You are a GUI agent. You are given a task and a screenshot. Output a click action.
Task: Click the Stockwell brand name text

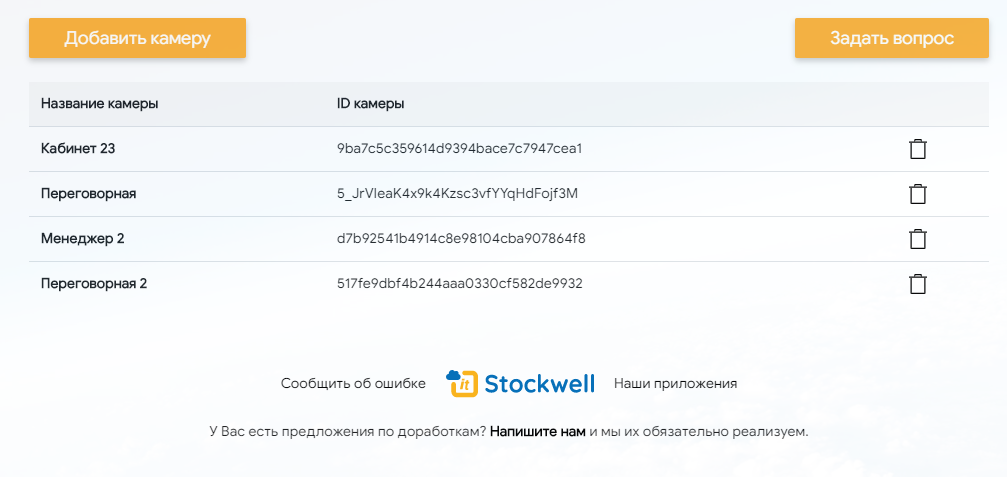539,383
